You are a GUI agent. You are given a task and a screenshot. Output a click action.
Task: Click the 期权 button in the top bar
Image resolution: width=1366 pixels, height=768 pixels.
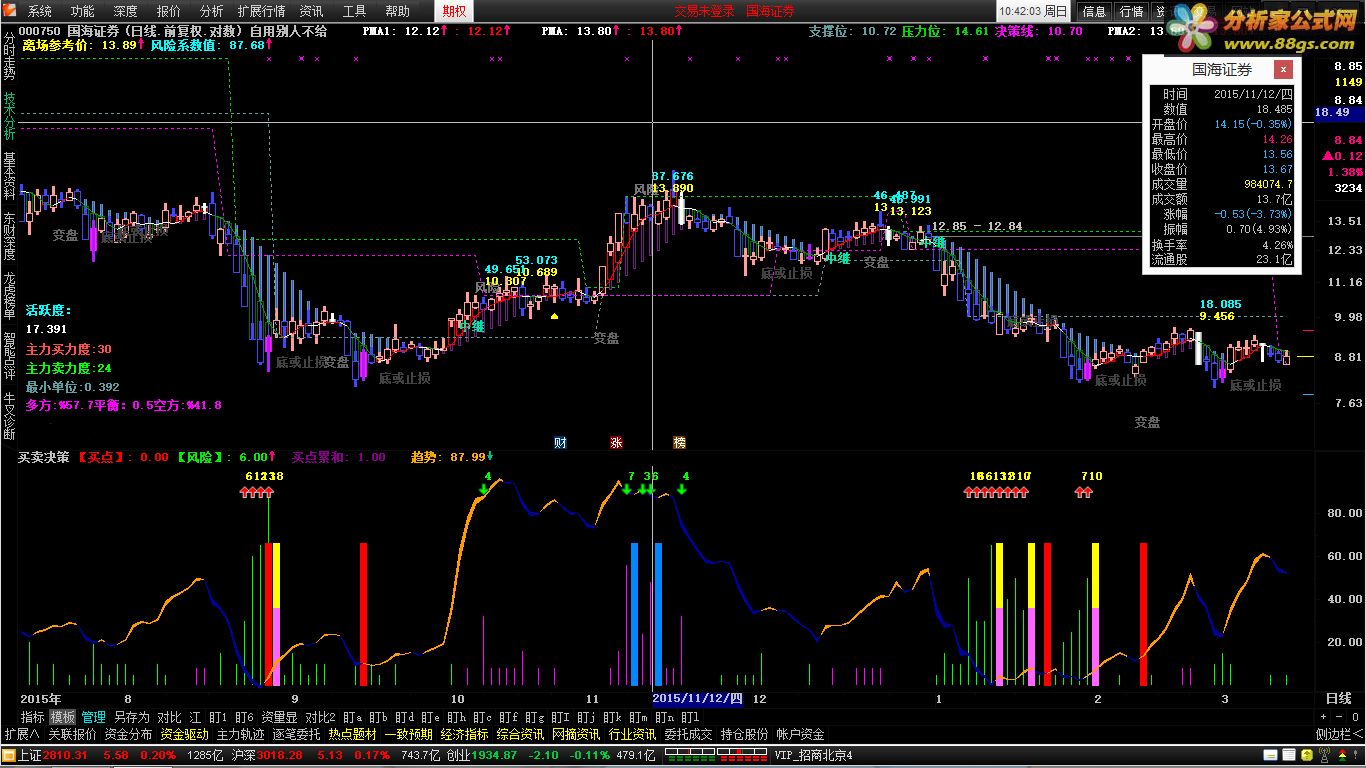pos(456,11)
